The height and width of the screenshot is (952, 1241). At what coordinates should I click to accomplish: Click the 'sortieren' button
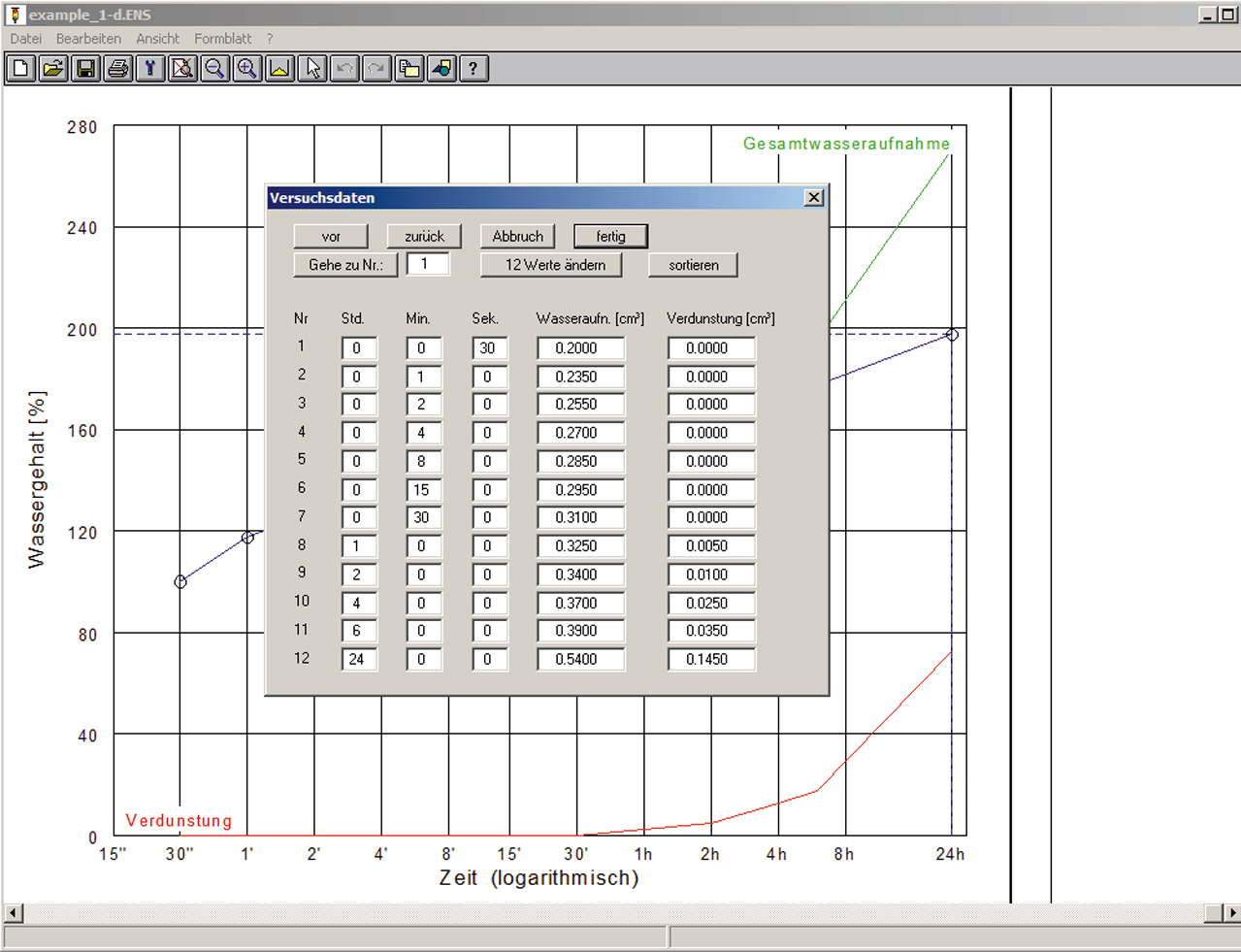pos(694,265)
